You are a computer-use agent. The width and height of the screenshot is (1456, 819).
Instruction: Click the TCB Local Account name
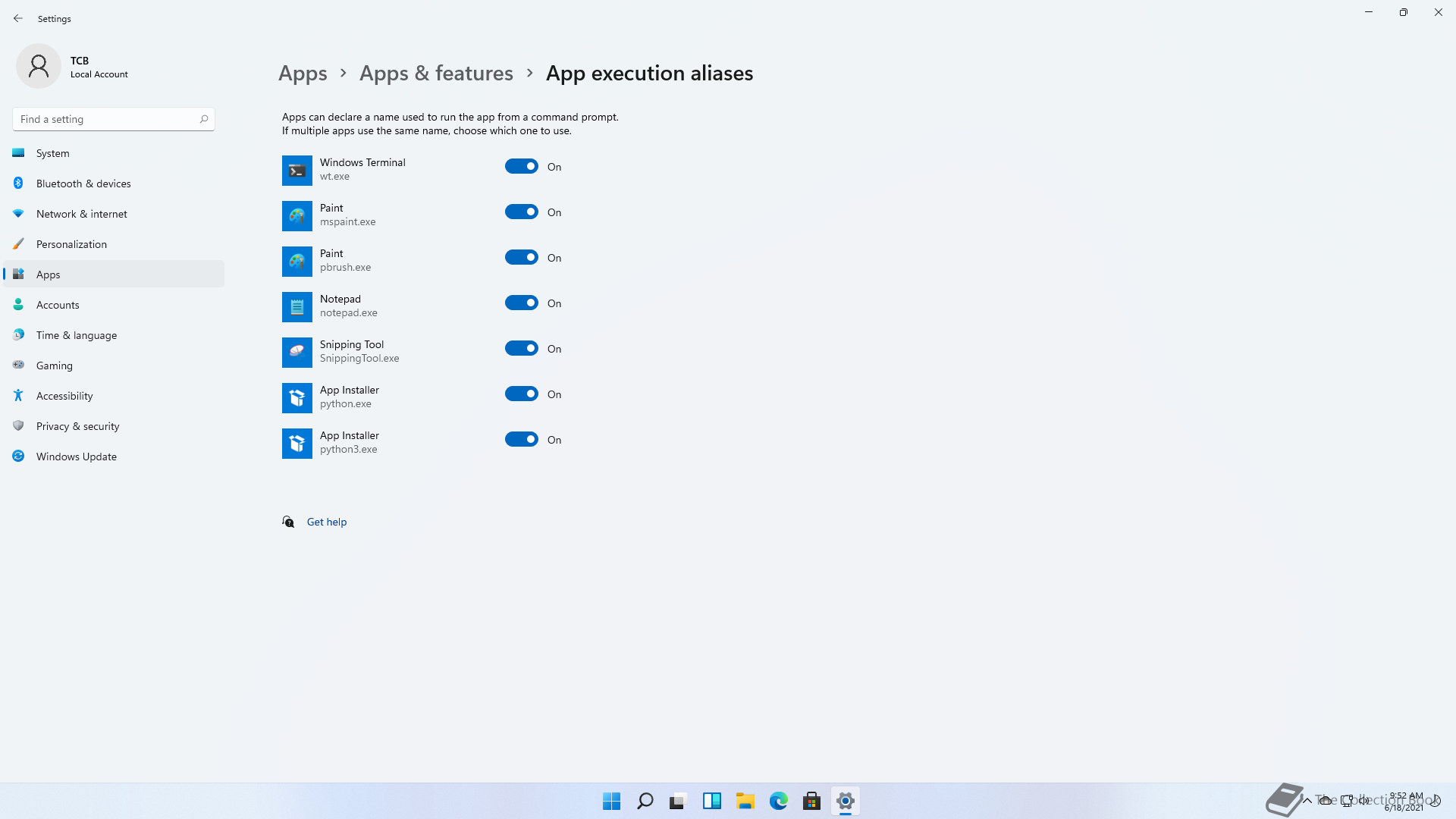(x=99, y=67)
